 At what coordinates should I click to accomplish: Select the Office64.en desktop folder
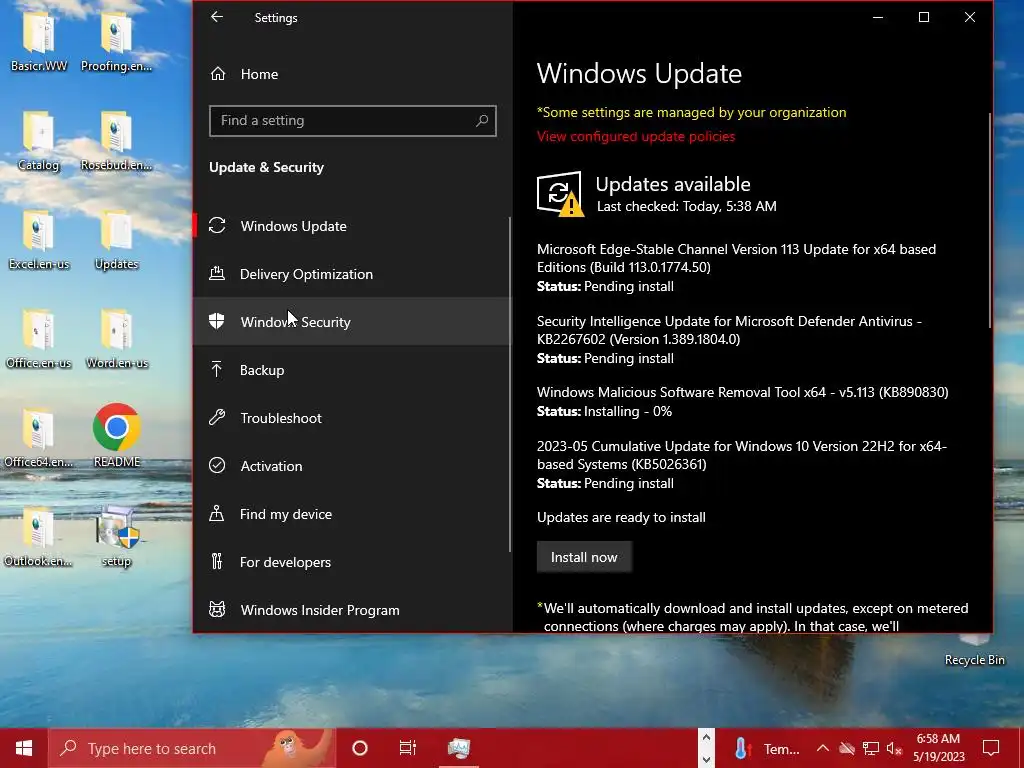[39, 438]
